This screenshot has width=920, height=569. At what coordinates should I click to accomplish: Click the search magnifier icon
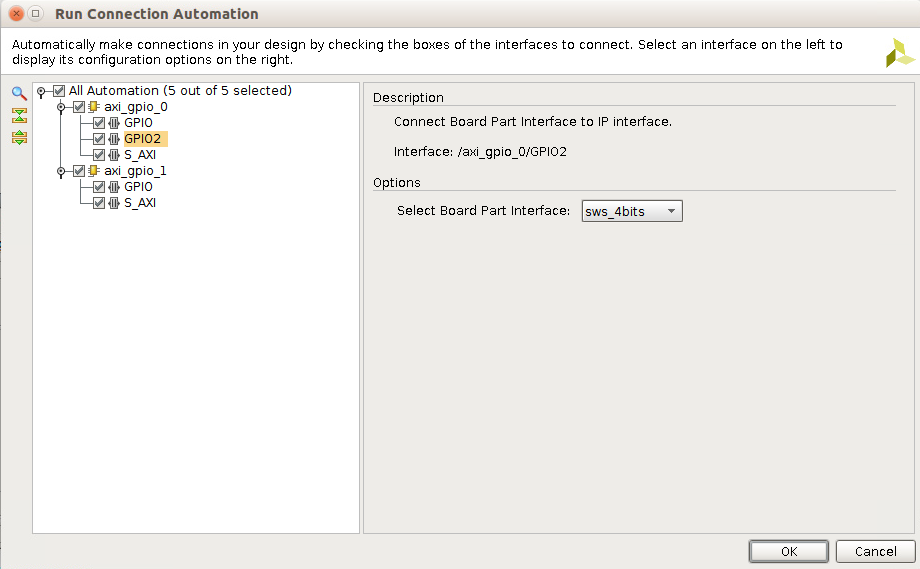coord(19,93)
